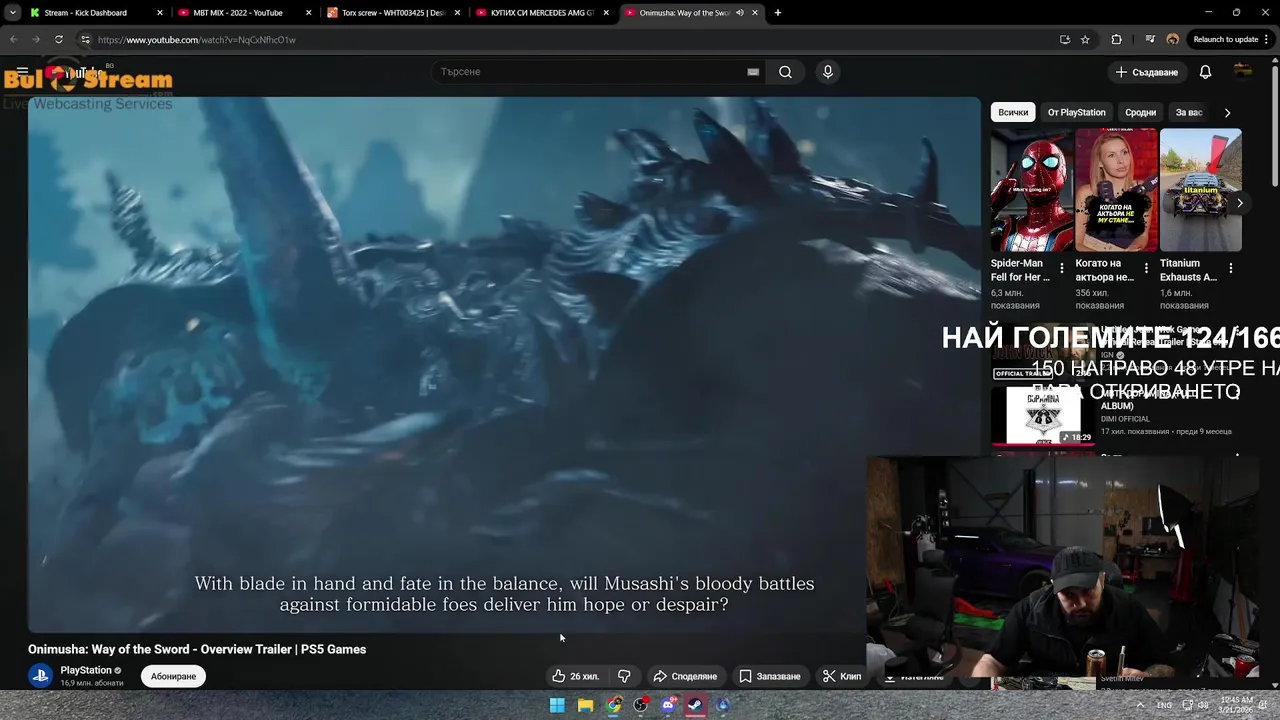
Task: Click Relaunch to update button
Action: 1226,40
